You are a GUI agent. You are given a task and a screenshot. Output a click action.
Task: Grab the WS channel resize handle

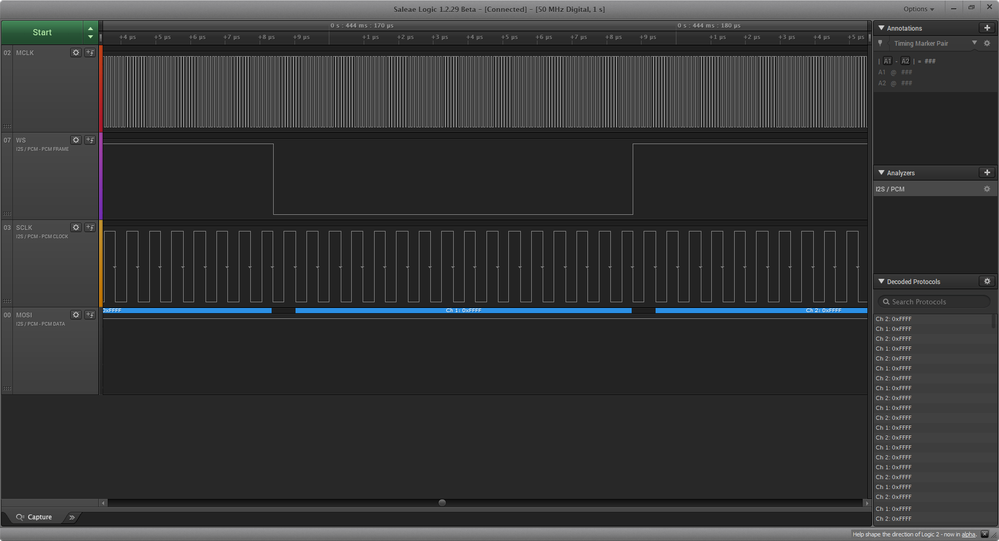coord(7,214)
